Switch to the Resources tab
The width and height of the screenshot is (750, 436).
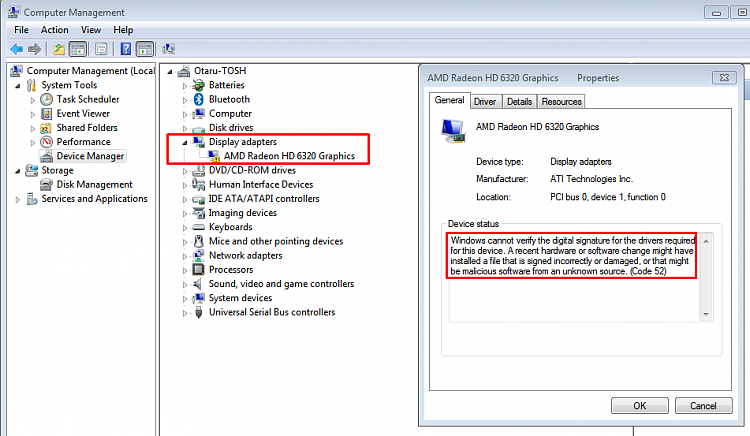pyautogui.click(x=562, y=102)
